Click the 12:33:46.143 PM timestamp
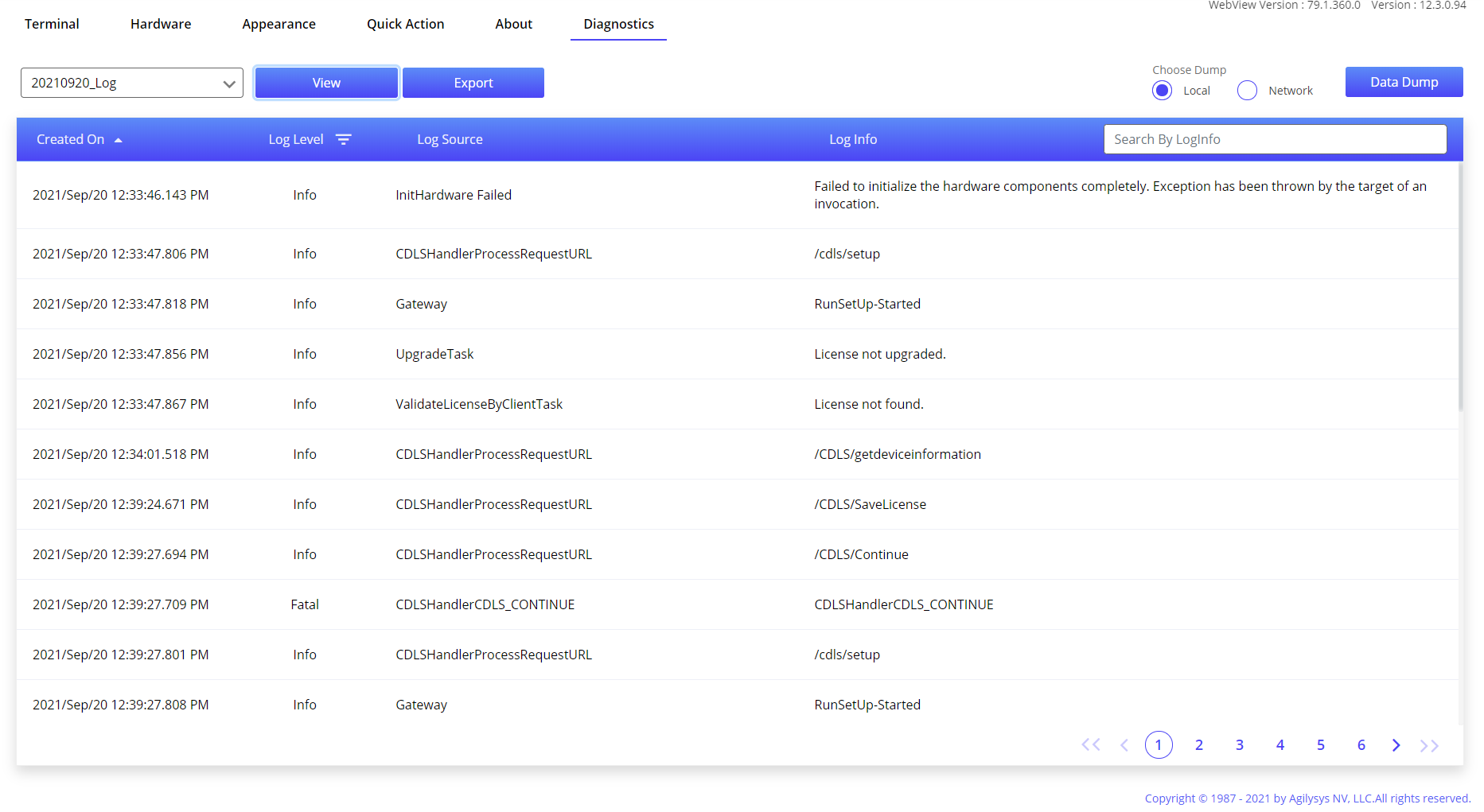Viewport: 1484px width, 812px height. coord(121,195)
